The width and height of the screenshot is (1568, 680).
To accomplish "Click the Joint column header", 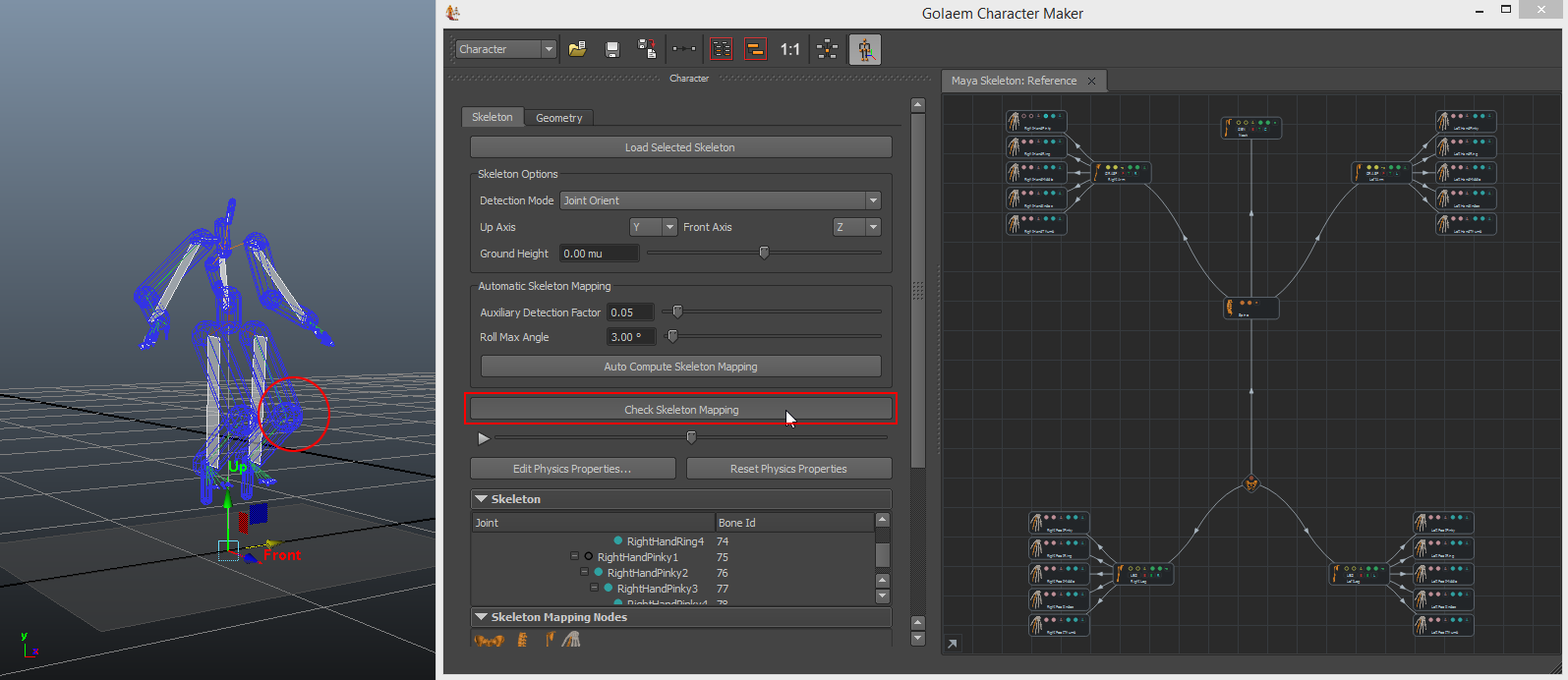I will (594, 523).
